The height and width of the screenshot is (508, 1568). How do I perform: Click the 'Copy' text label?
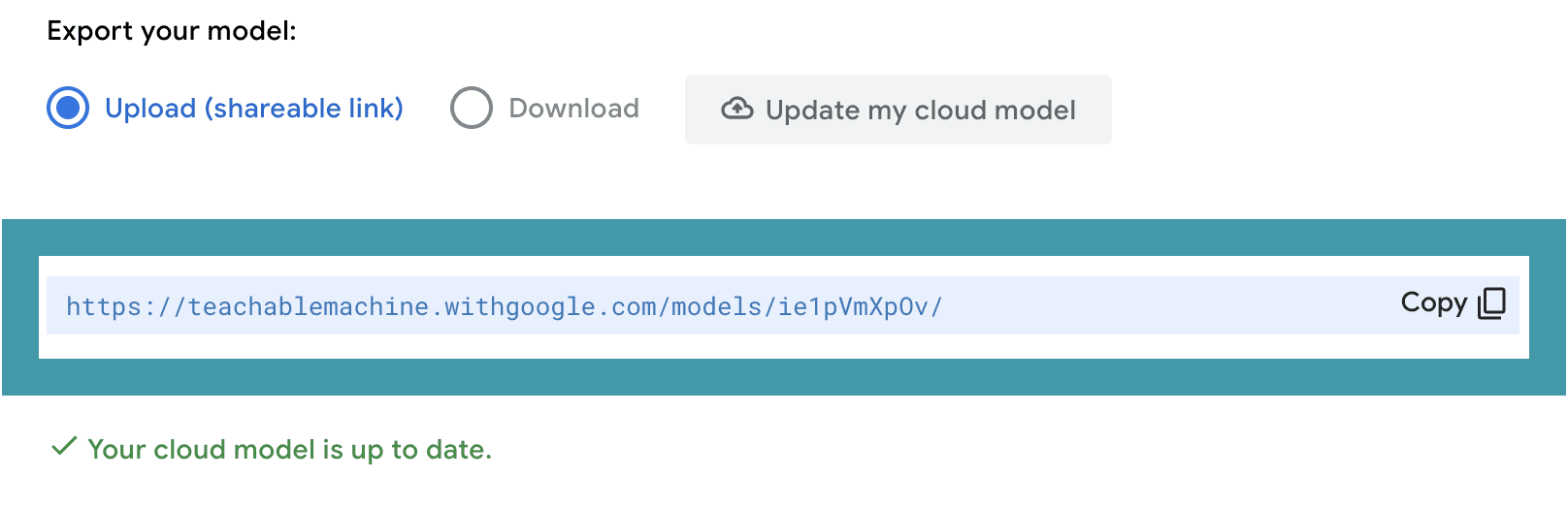pyautogui.click(x=1433, y=303)
